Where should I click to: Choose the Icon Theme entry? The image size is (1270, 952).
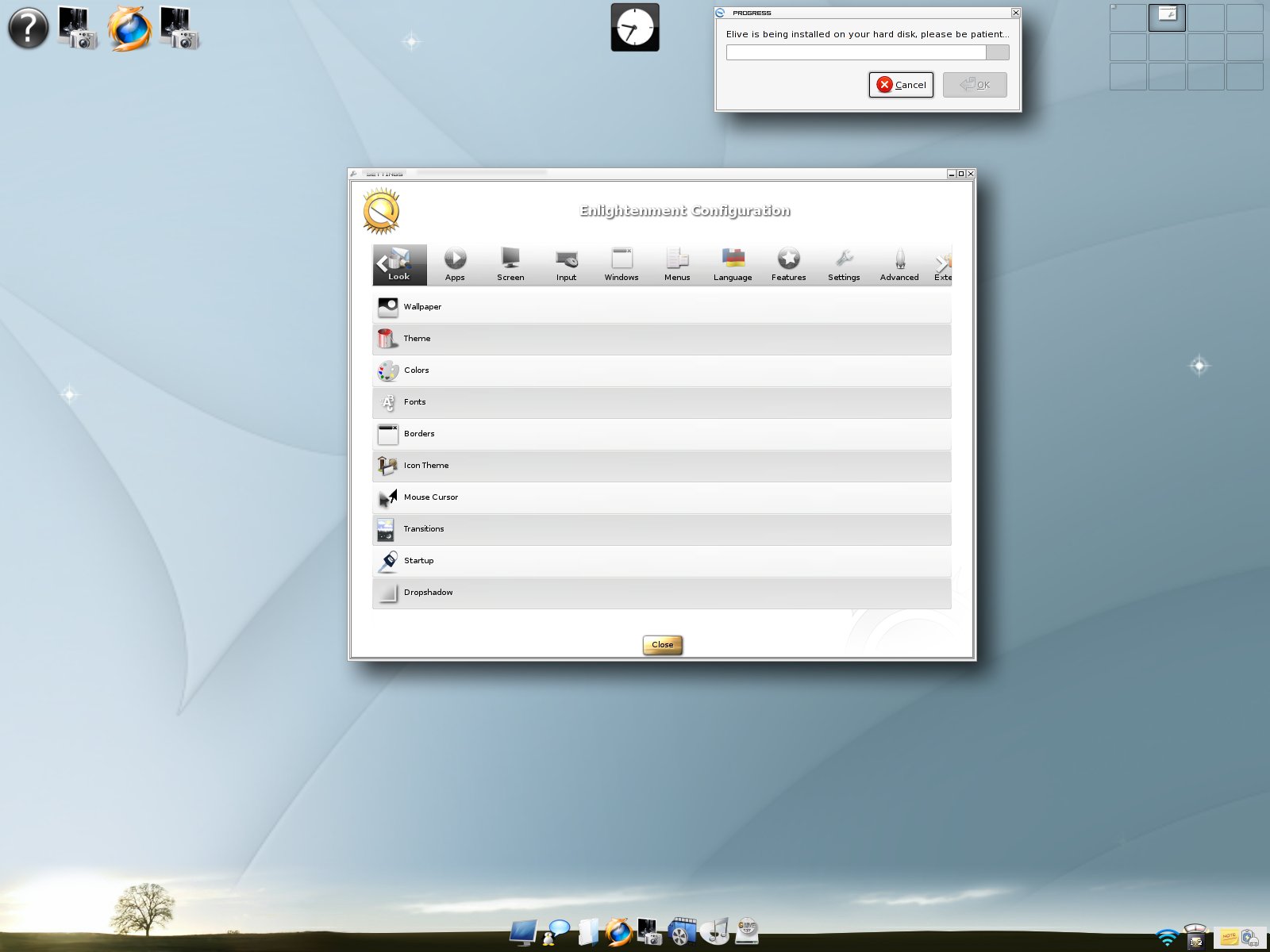pos(661,466)
